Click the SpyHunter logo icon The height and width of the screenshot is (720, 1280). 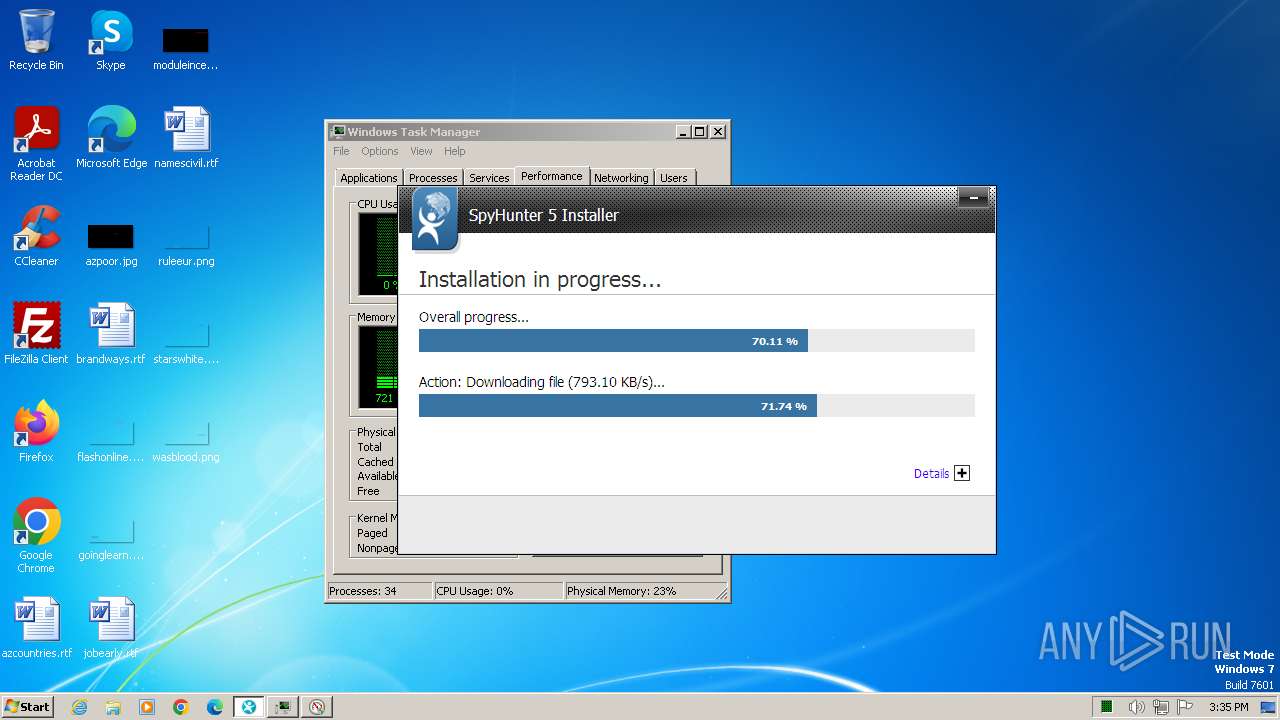coord(435,220)
